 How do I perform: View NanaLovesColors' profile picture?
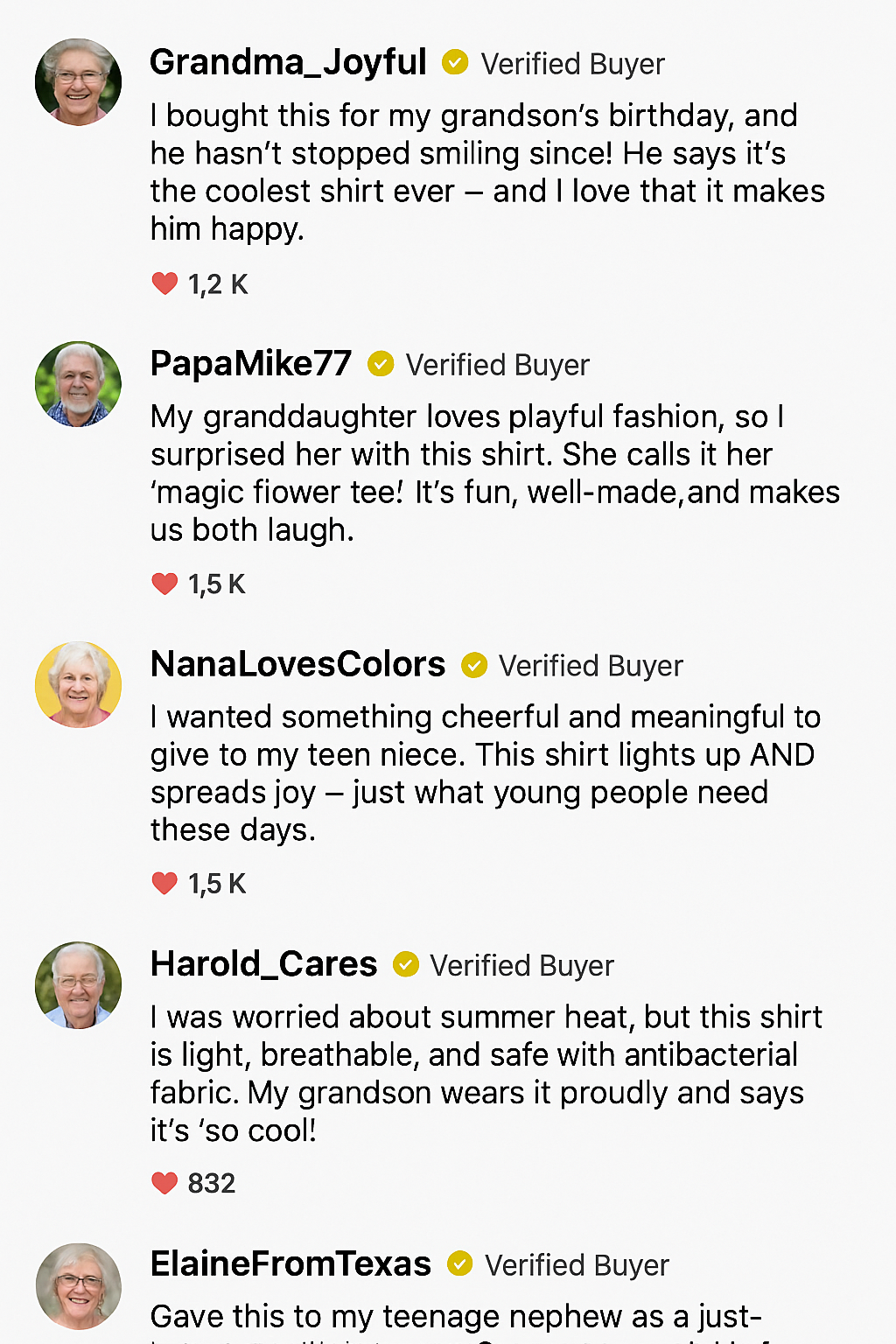coord(79,684)
